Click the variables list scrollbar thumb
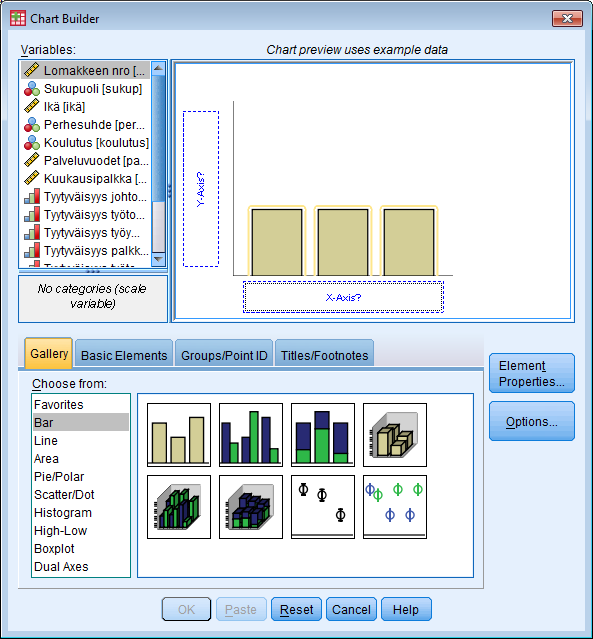 coord(158,137)
